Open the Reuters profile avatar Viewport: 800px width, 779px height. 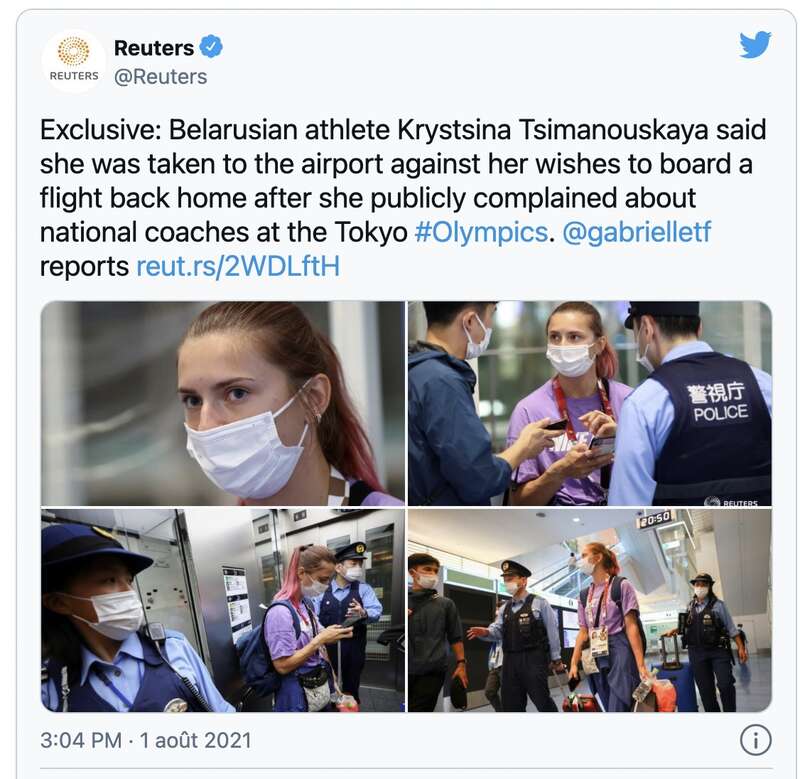[74, 61]
